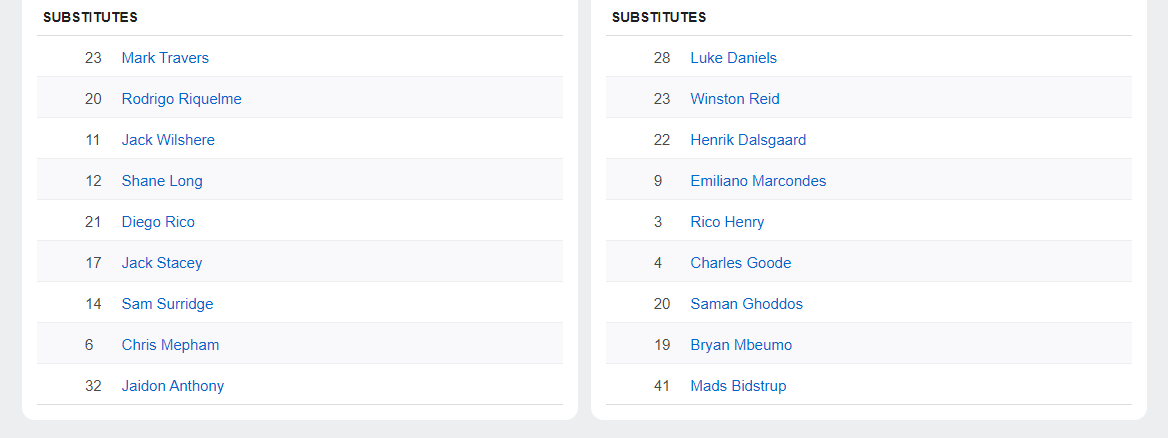Open Saman Ghoddos's profile
The height and width of the screenshot is (438, 1168).
tap(746, 304)
